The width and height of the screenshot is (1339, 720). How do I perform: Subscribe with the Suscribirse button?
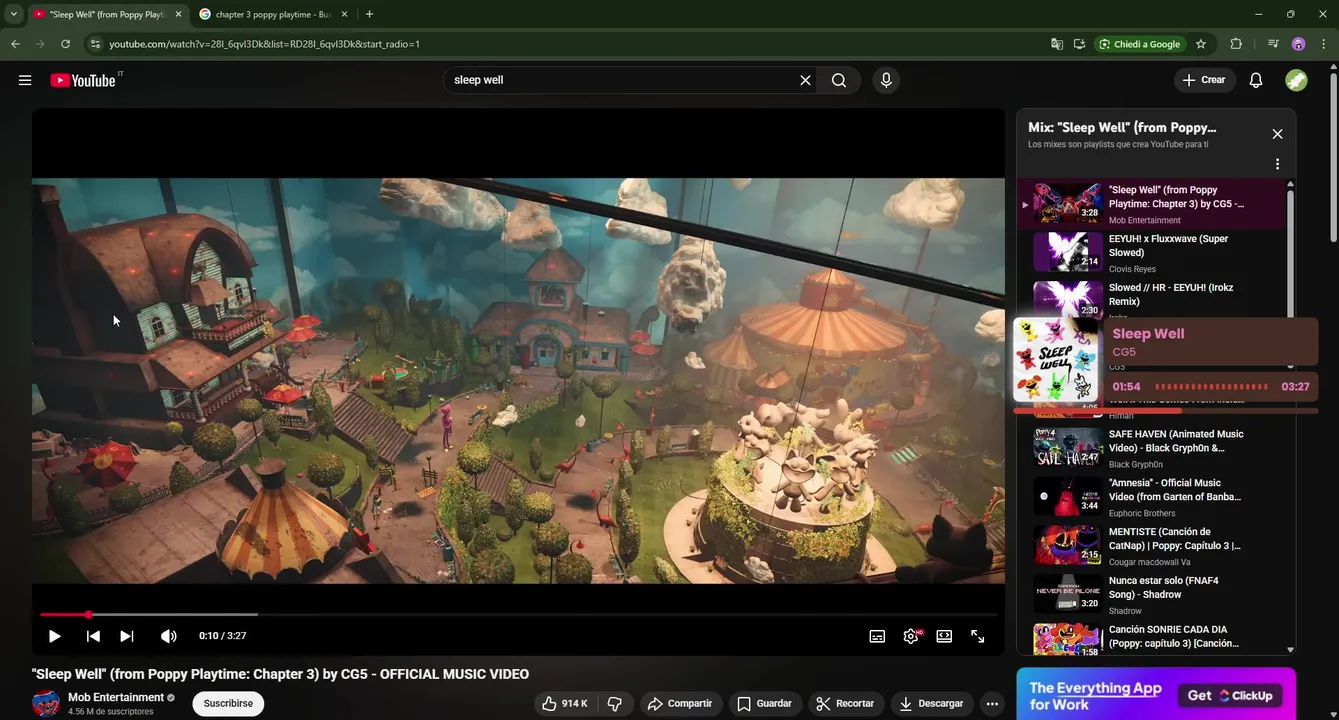point(228,704)
